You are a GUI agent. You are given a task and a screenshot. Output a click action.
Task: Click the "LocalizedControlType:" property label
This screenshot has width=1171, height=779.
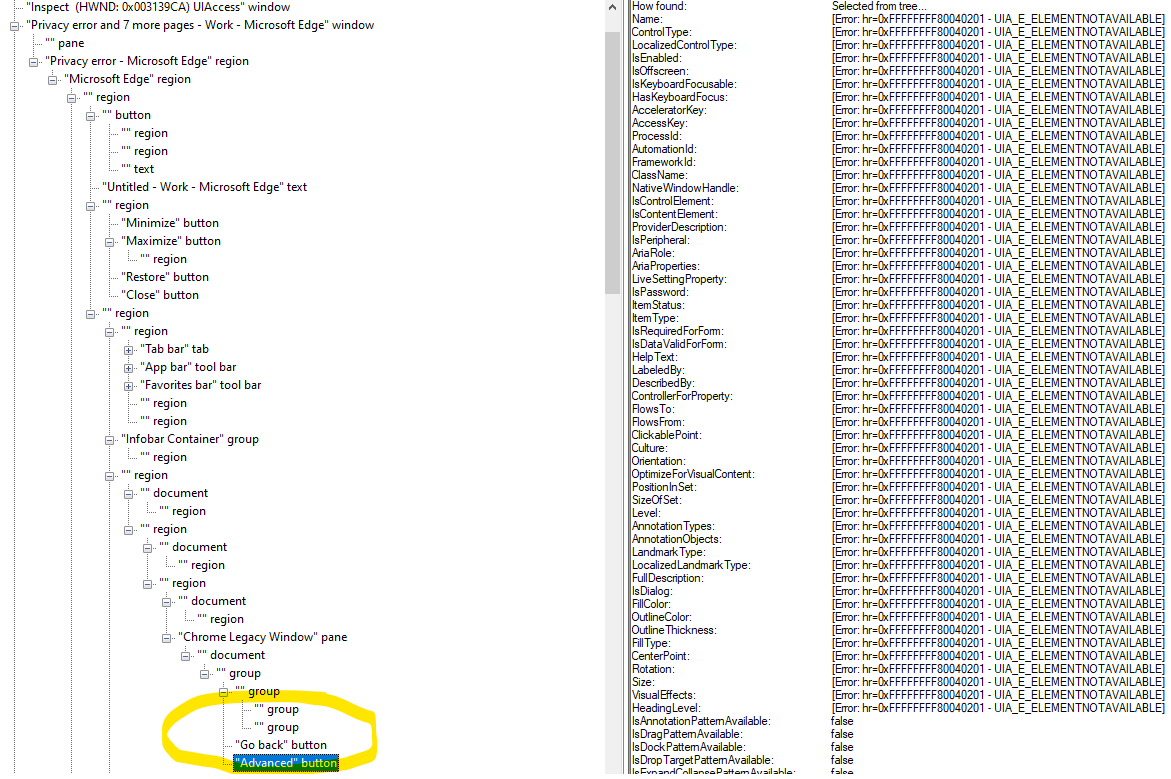click(x=684, y=46)
